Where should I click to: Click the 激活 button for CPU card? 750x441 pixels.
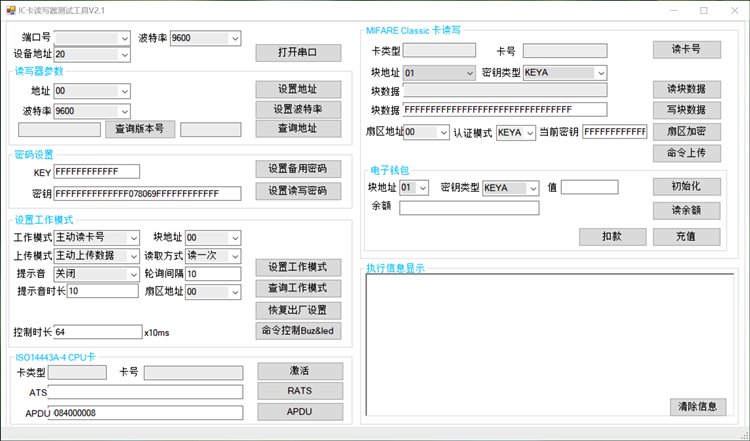[299, 371]
